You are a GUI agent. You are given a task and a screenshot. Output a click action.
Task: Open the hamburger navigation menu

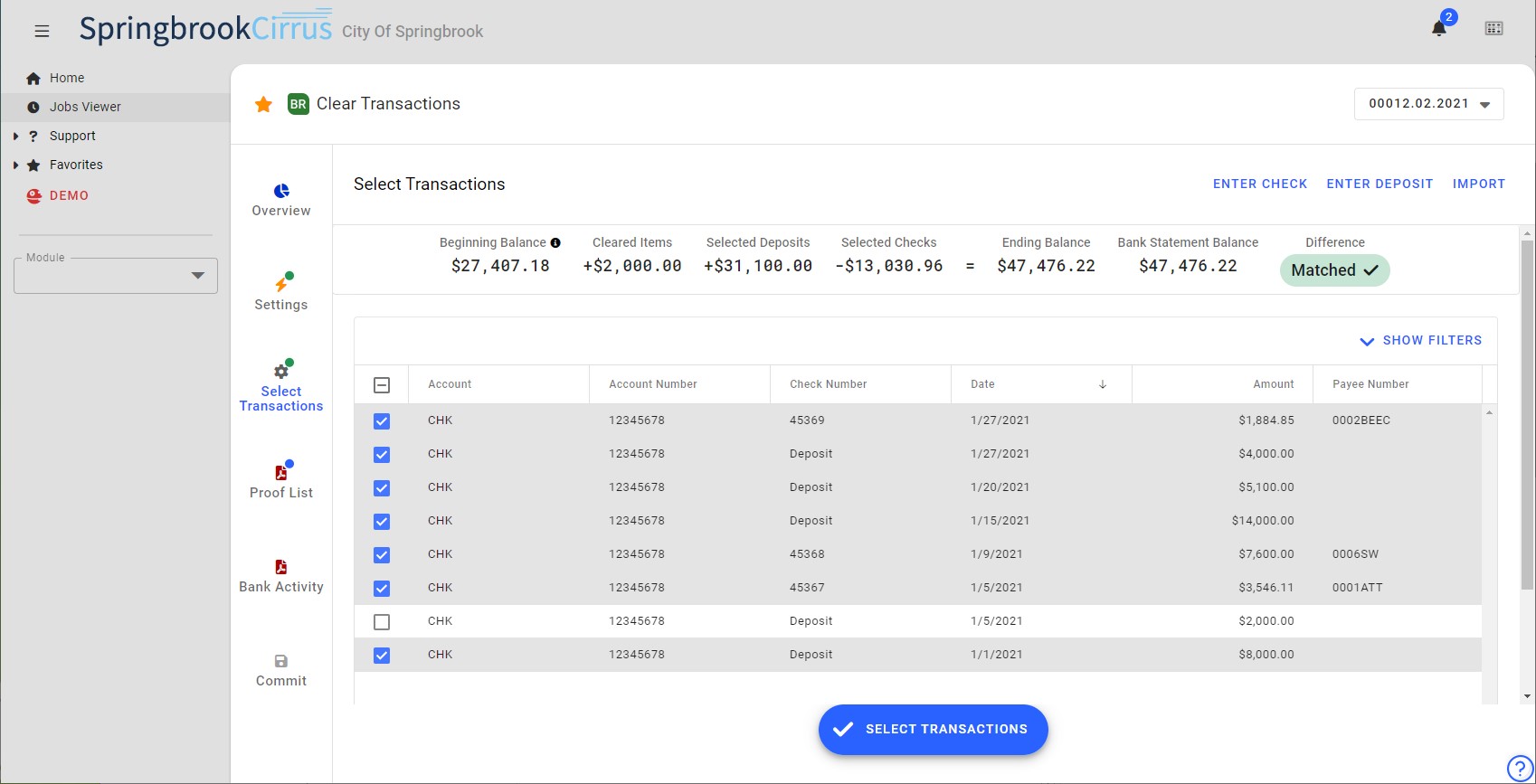point(42,31)
